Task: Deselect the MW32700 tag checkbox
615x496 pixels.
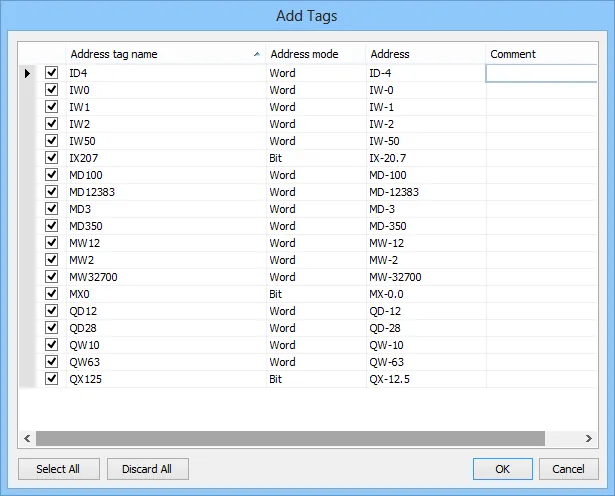Action: pyautogui.click(x=51, y=277)
